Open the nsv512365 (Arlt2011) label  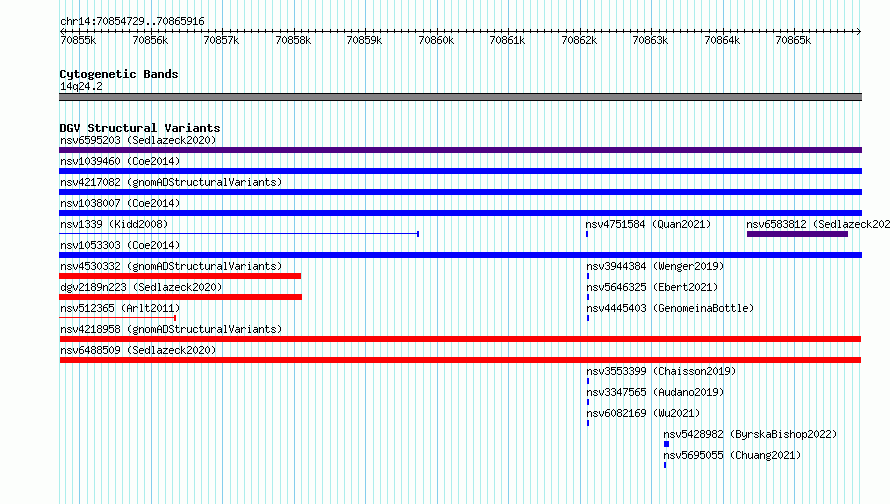(x=120, y=308)
